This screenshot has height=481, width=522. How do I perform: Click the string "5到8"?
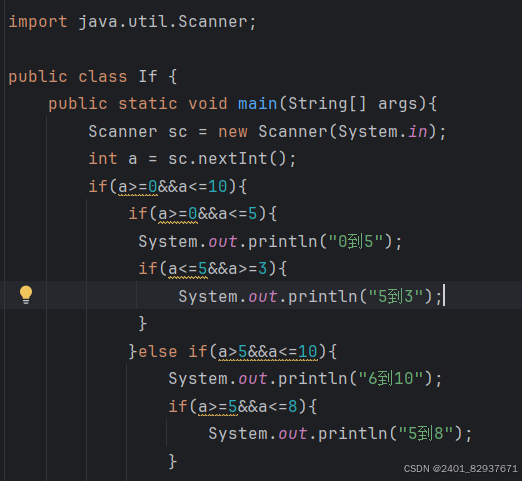426,434
